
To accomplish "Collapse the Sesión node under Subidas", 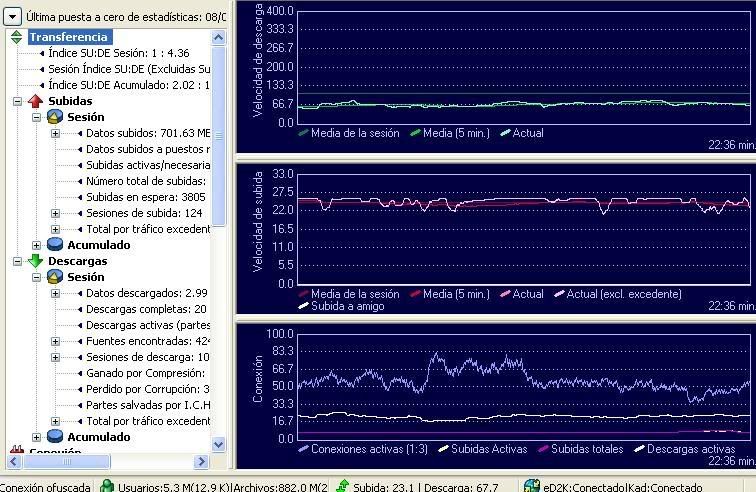I will click(x=36, y=117).
